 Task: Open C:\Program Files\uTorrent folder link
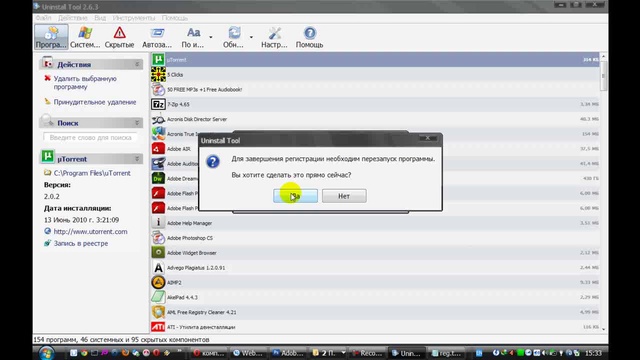point(92,173)
